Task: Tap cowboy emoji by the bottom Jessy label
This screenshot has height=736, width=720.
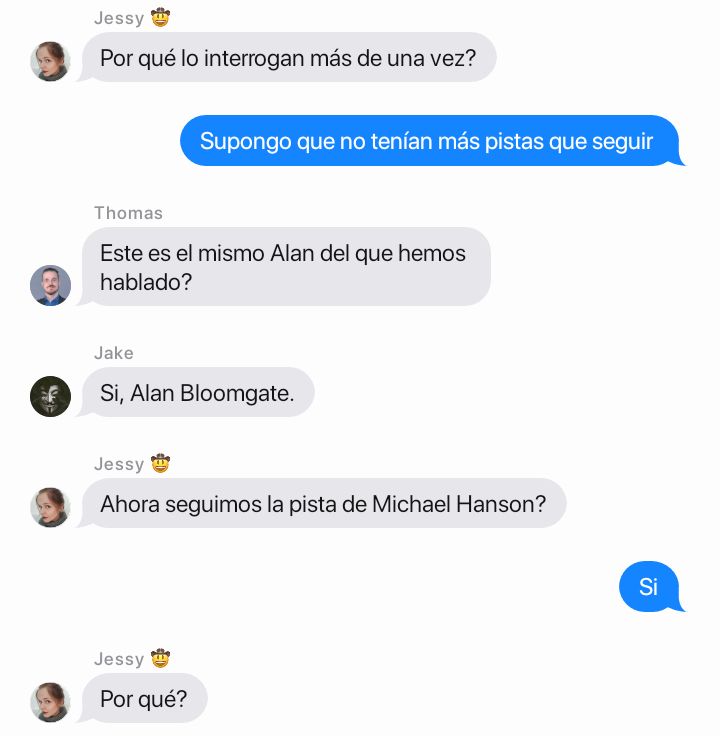Action: click(x=160, y=658)
